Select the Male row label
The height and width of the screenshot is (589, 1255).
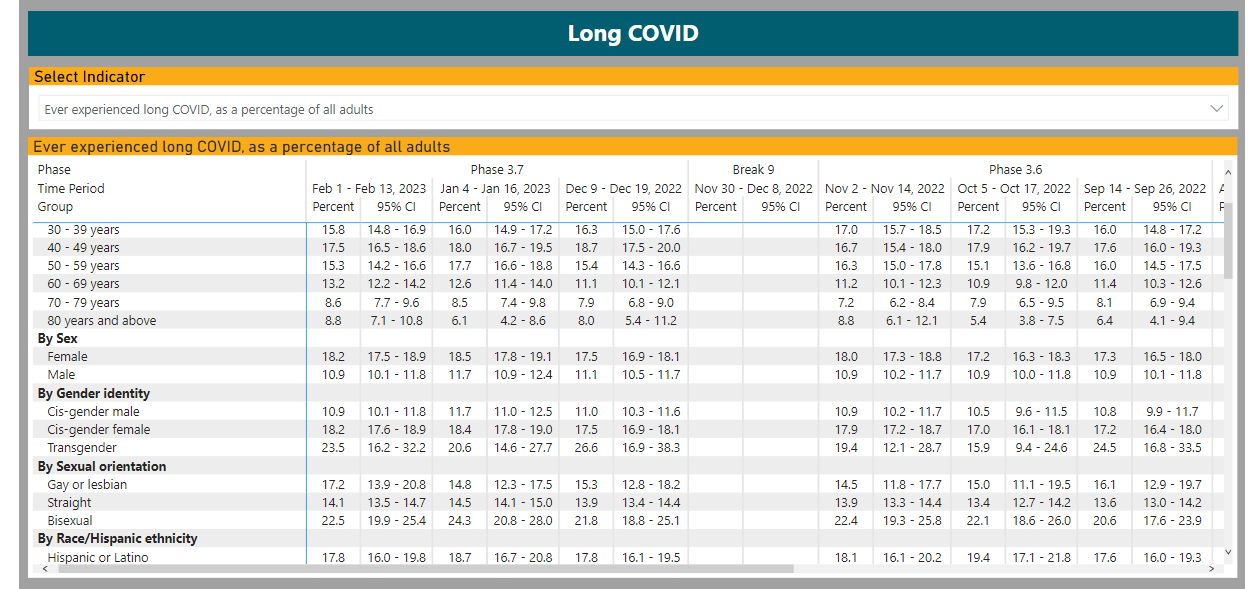pyautogui.click(x=61, y=374)
